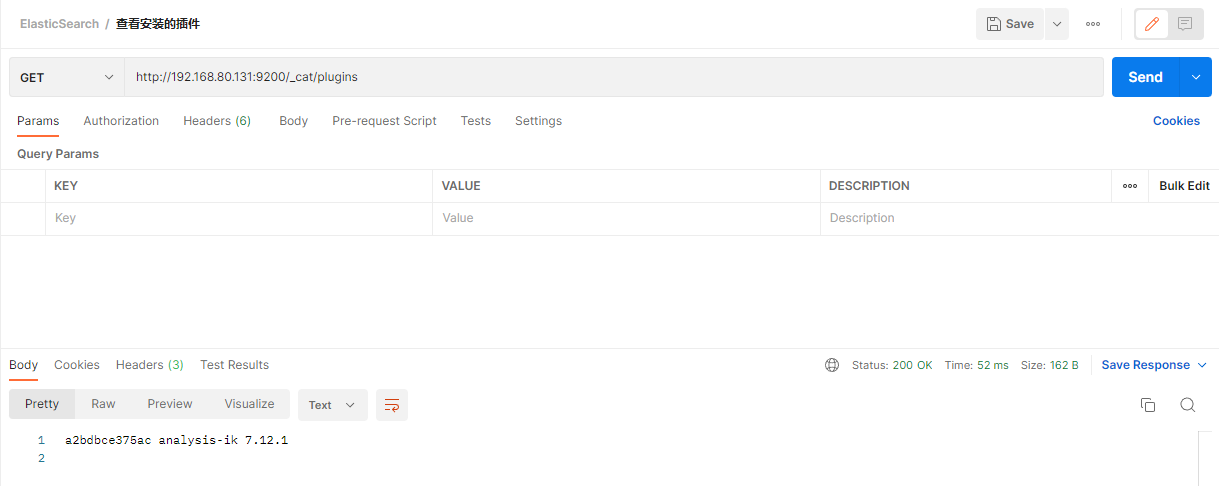
Task: Expand the Save Response dropdown chevron
Action: coord(1202,365)
